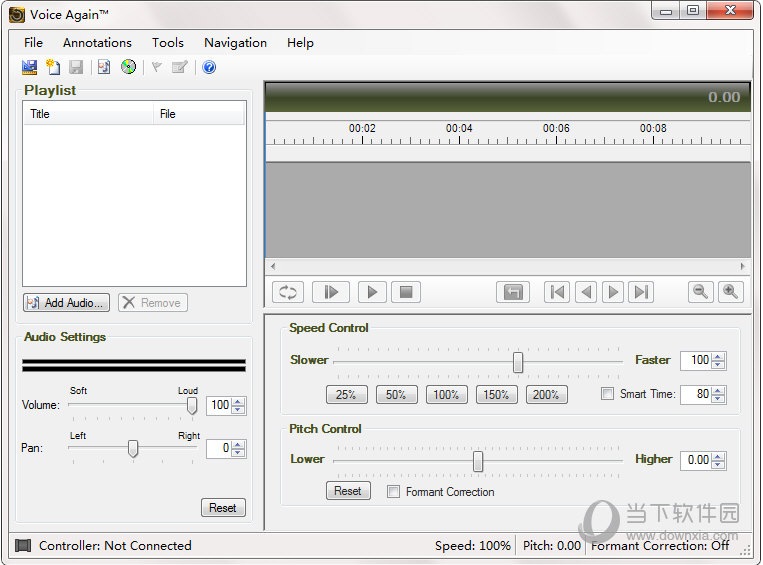
Task: Click the waveform scrollbar right arrow
Action: click(742, 266)
